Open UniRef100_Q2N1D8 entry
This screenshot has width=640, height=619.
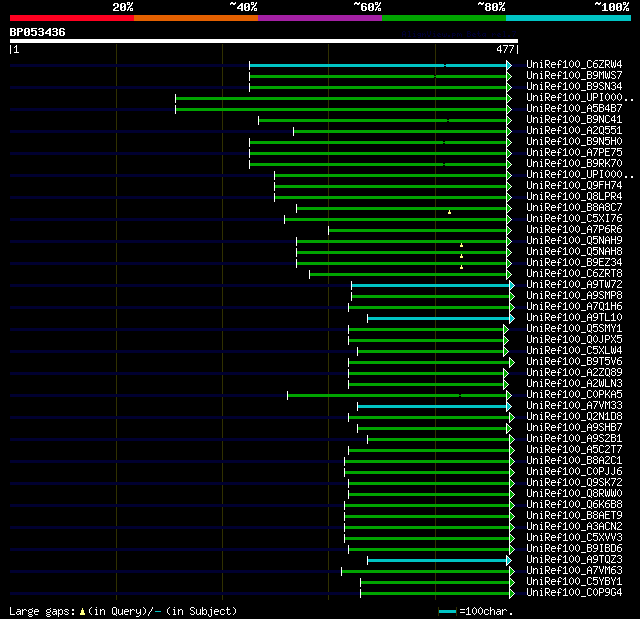pyautogui.click(x=574, y=417)
